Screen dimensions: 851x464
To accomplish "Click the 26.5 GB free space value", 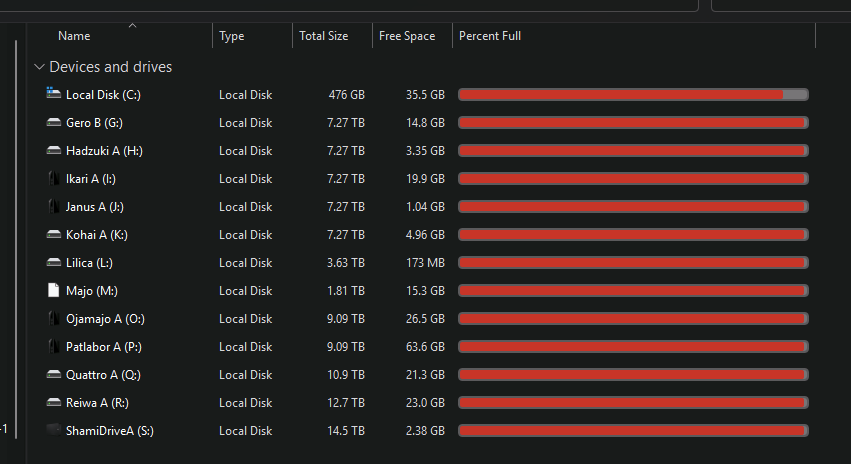I will click(425, 319).
